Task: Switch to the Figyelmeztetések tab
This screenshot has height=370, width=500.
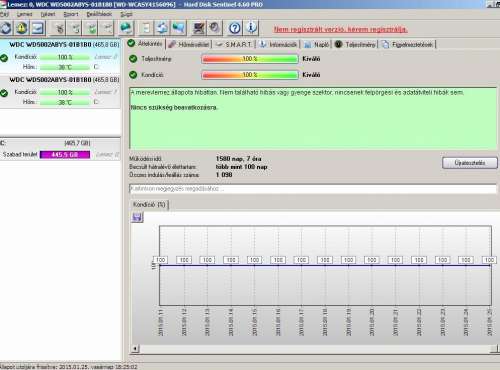Action: [408, 44]
